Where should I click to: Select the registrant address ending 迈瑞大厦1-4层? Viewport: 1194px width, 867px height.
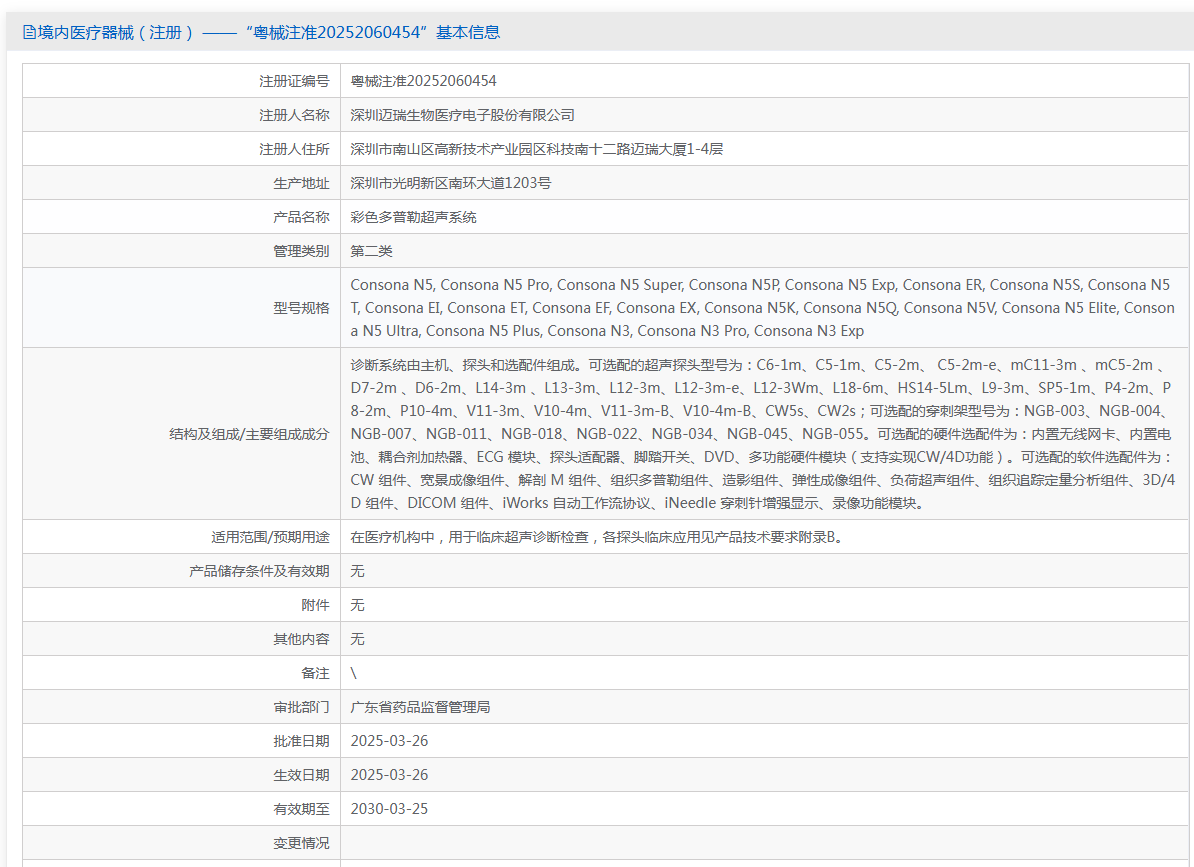(537, 149)
